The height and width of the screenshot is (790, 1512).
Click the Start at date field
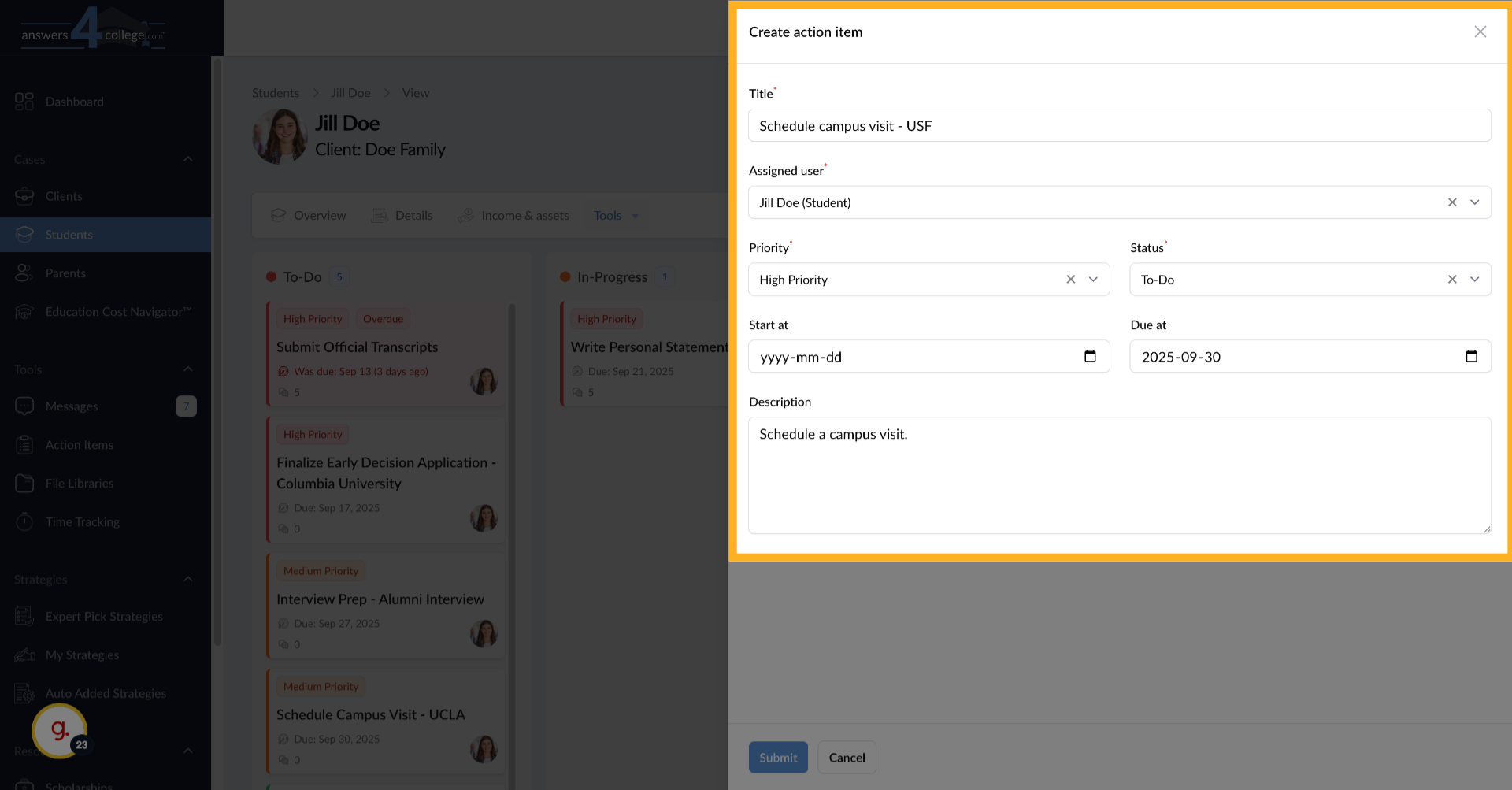(928, 356)
